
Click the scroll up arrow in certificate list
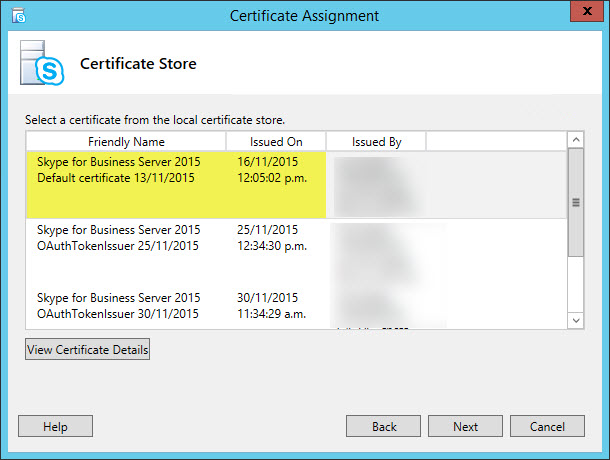576,140
